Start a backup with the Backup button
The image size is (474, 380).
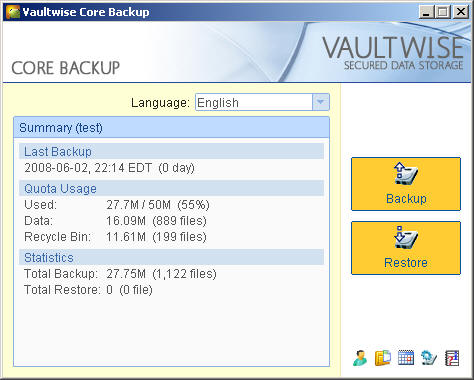tap(406, 184)
